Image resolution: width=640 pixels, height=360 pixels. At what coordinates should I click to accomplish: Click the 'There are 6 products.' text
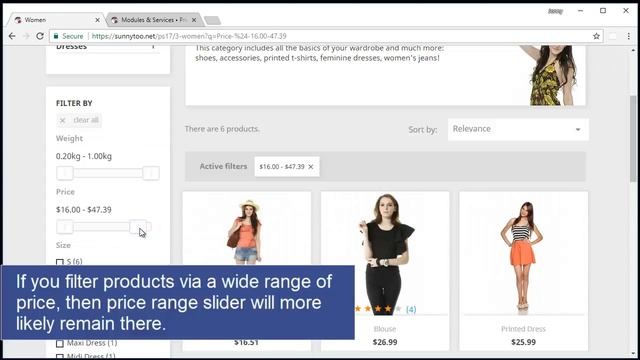tap(222, 129)
